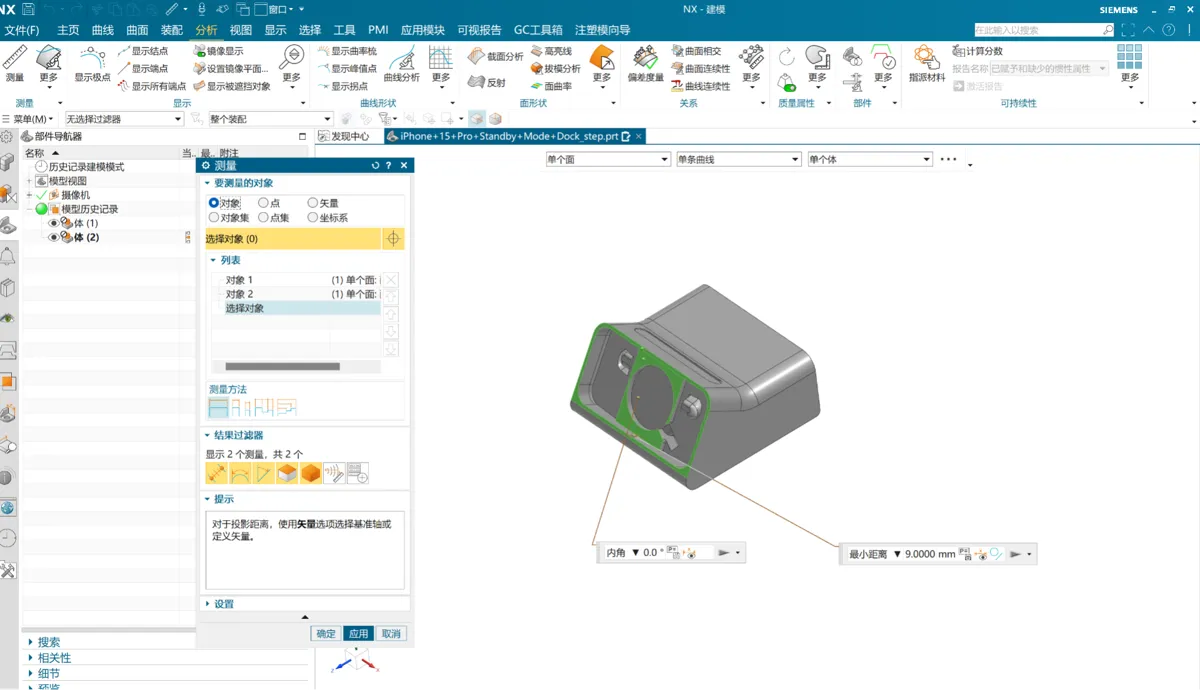Click the 偏差度量 tool
1200x690 pixels.
click(645, 65)
